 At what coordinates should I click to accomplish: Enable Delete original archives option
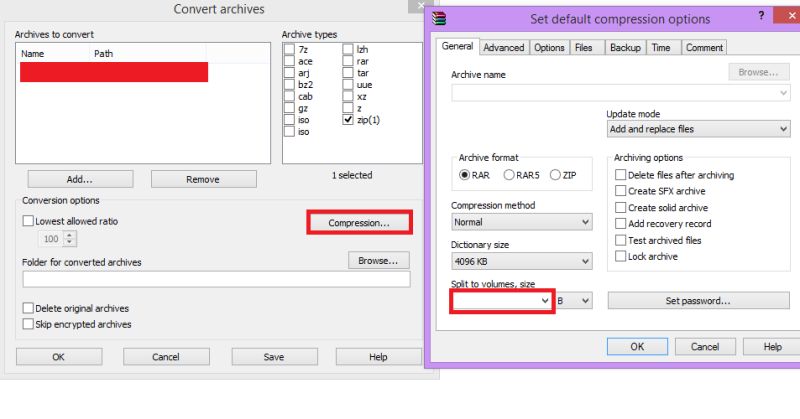pos(28,308)
